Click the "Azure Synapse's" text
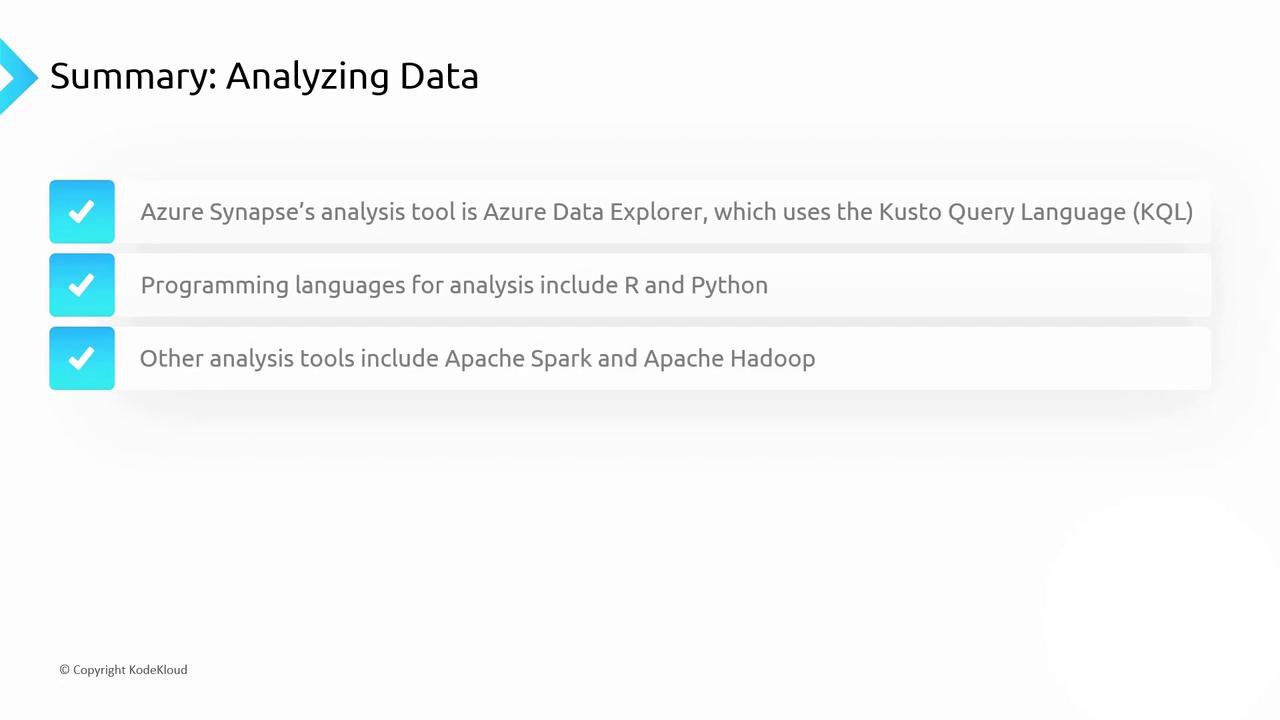 [227, 212]
